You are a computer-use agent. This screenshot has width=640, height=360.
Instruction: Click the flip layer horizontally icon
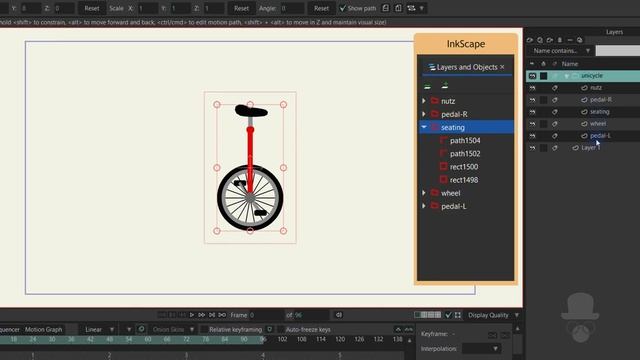(385, 8)
